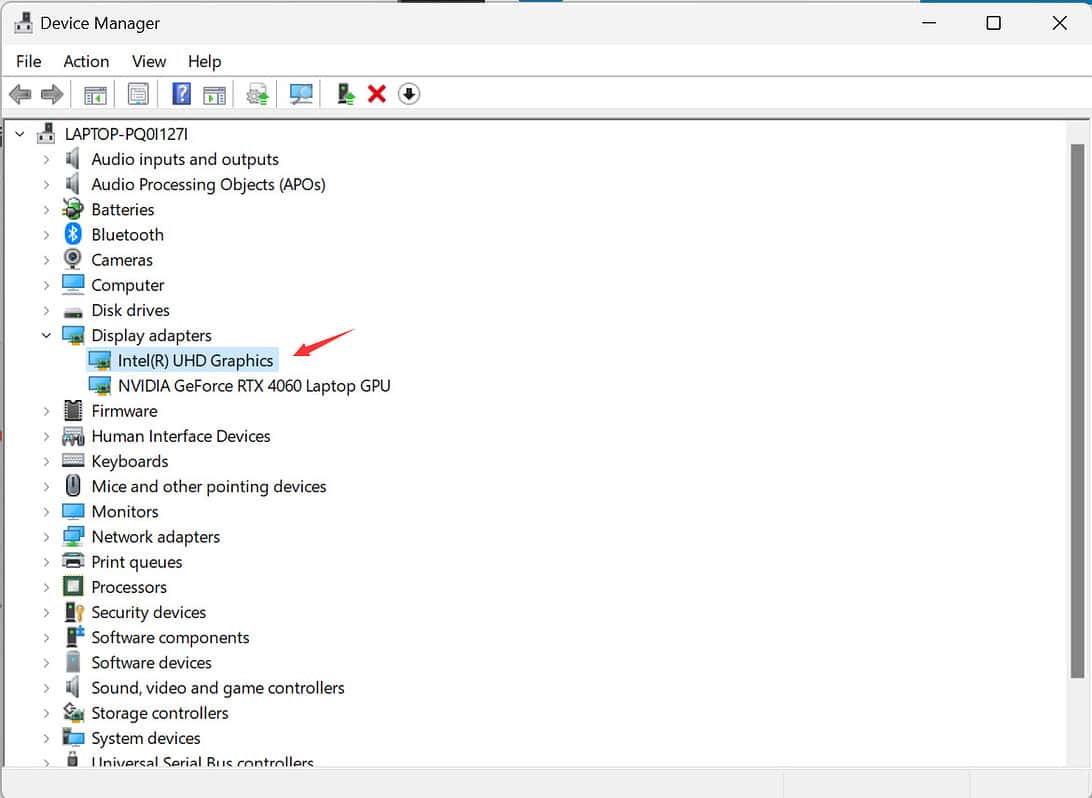Click the Processors category icon
This screenshot has width=1092, height=798.
click(x=72, y=587)
